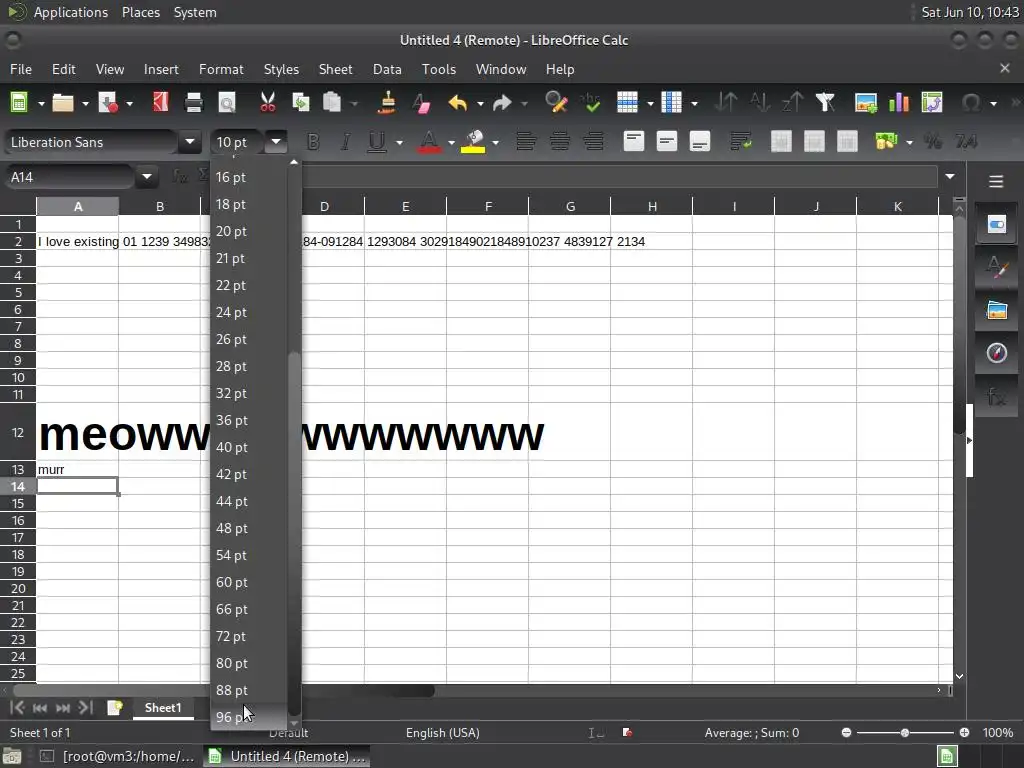This screenshot has height=768, width=1024.
Task: Insert an image via toolbar icon
Action: pyautogui.click(x=866, y=103)
